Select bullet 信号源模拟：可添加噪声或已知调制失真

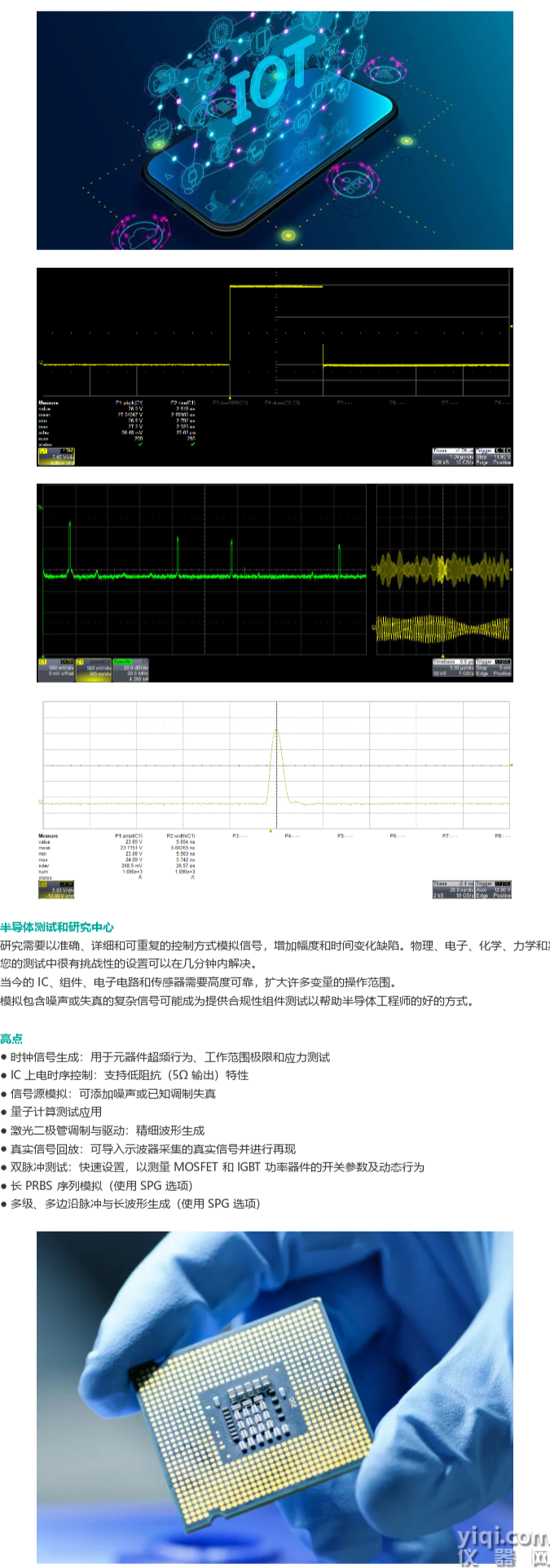(108, 1094)
